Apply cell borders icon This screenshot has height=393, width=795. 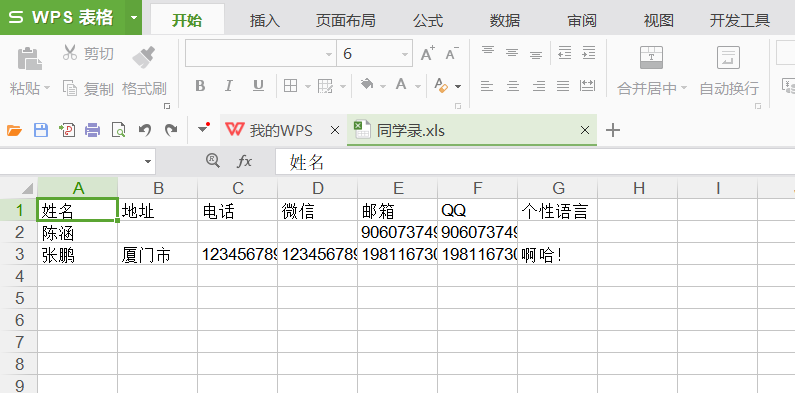point(291,86)
